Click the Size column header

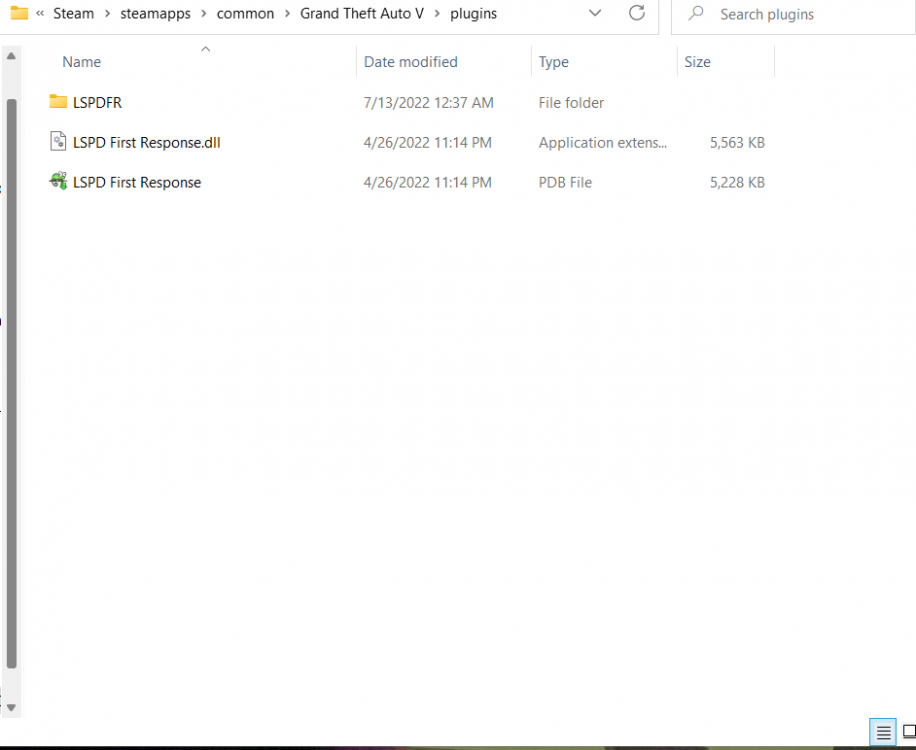[697, 61]
